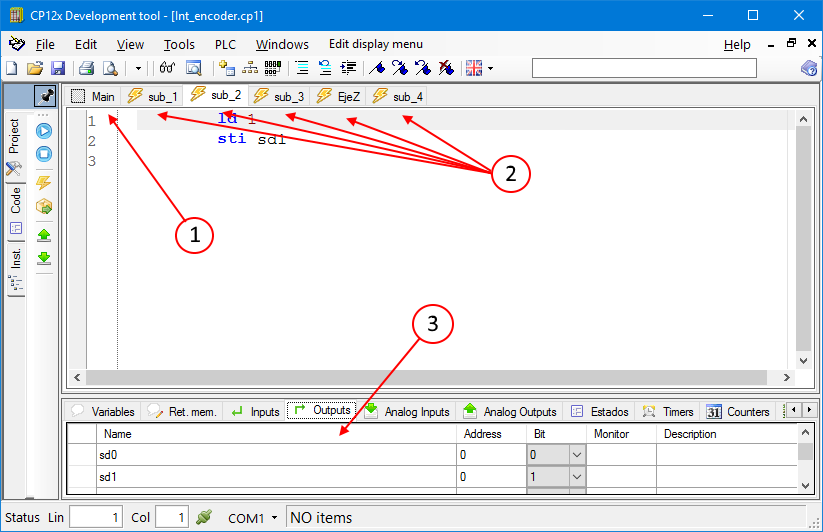Click the printer icon

(x=86, y=68)
